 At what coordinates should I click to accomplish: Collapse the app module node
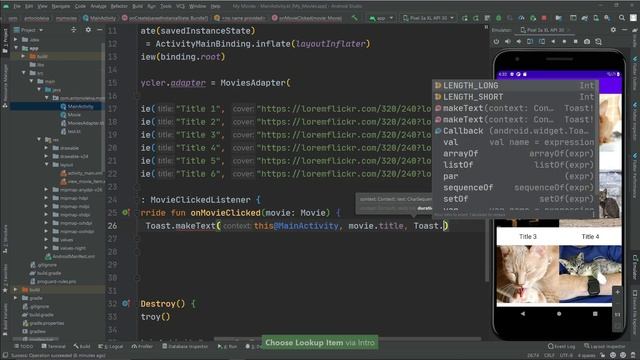(16, 48)
